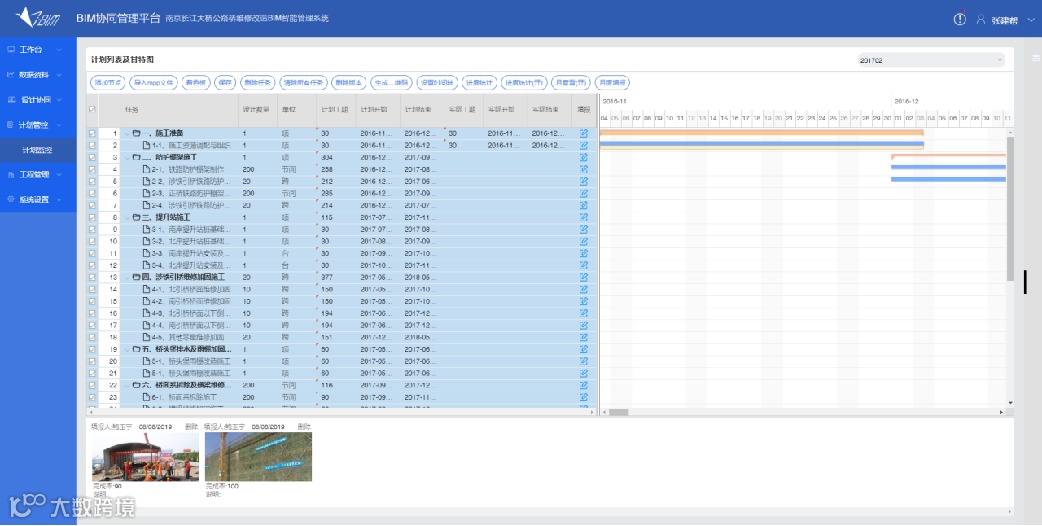The height and width of the screenshot is (526, 1042).
Task: Click the BIM logo in the header
Action: point(37,17)
